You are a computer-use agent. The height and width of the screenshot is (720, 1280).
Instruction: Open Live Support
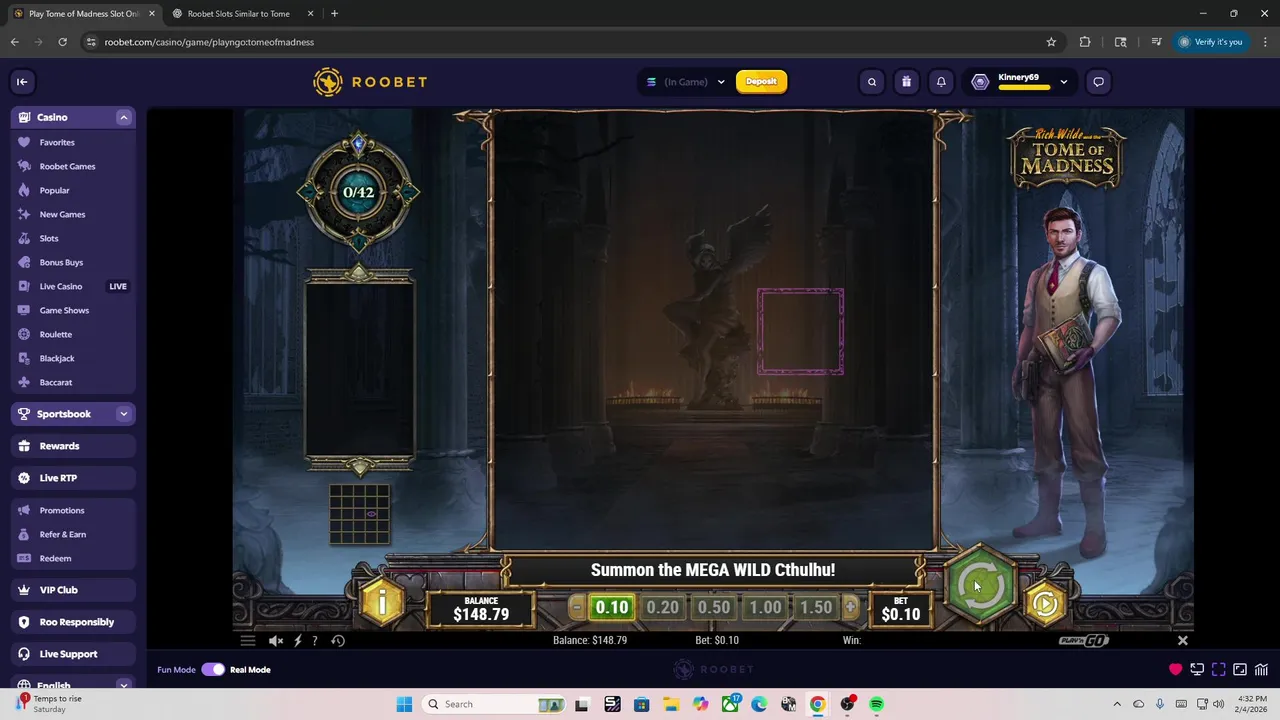tap(72, 654)
